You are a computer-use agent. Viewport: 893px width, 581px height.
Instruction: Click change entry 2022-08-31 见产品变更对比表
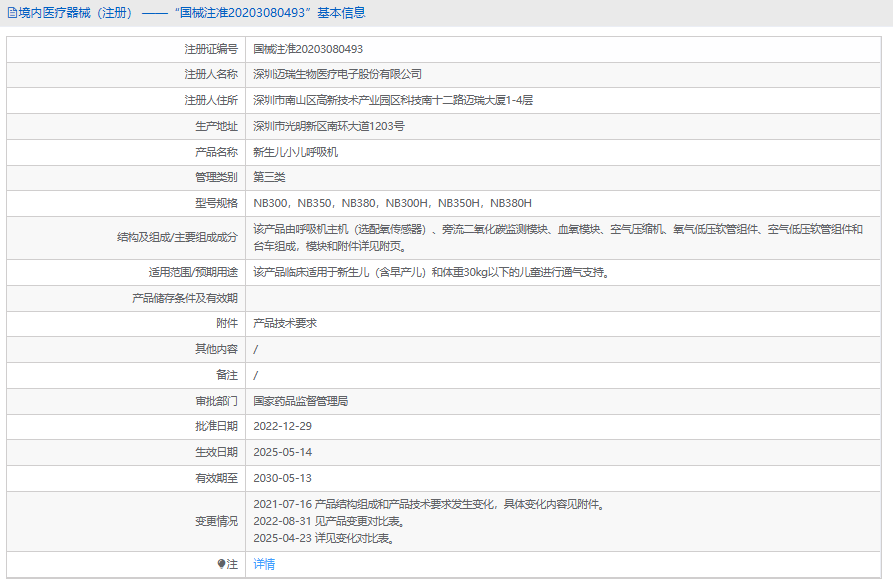(x=330, y=521)
